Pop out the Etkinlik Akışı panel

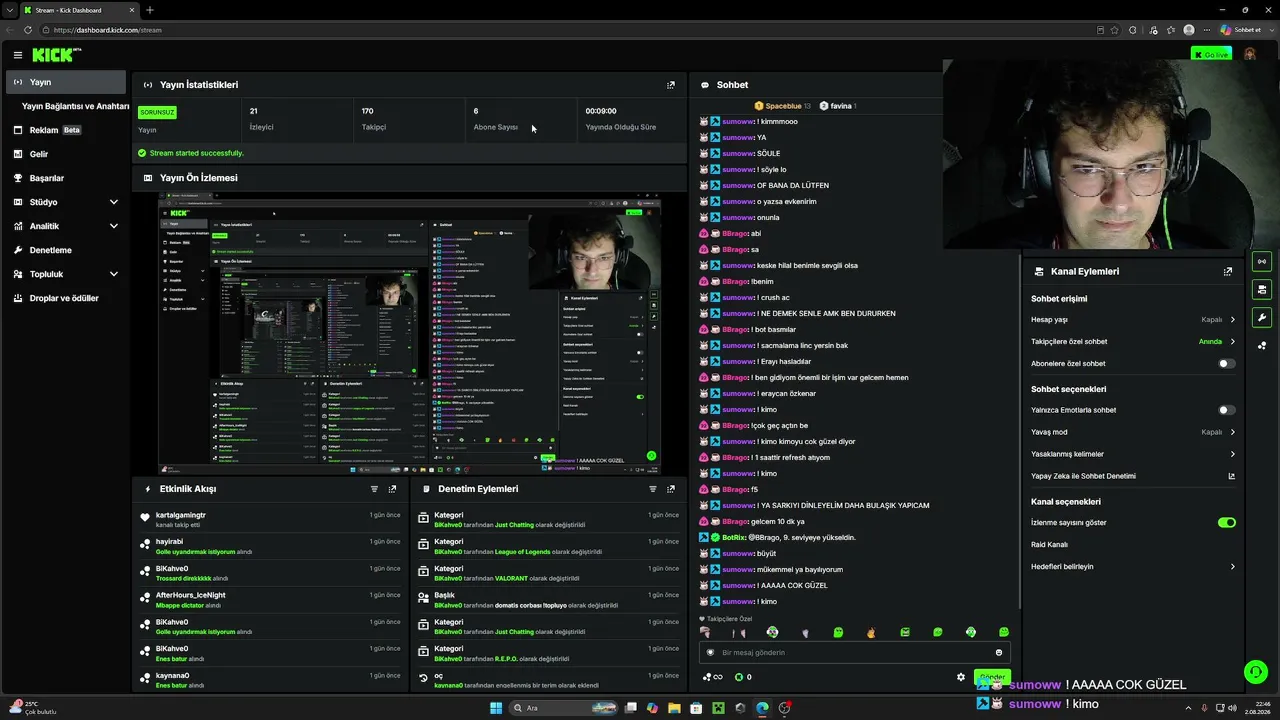tap(392, 489)
